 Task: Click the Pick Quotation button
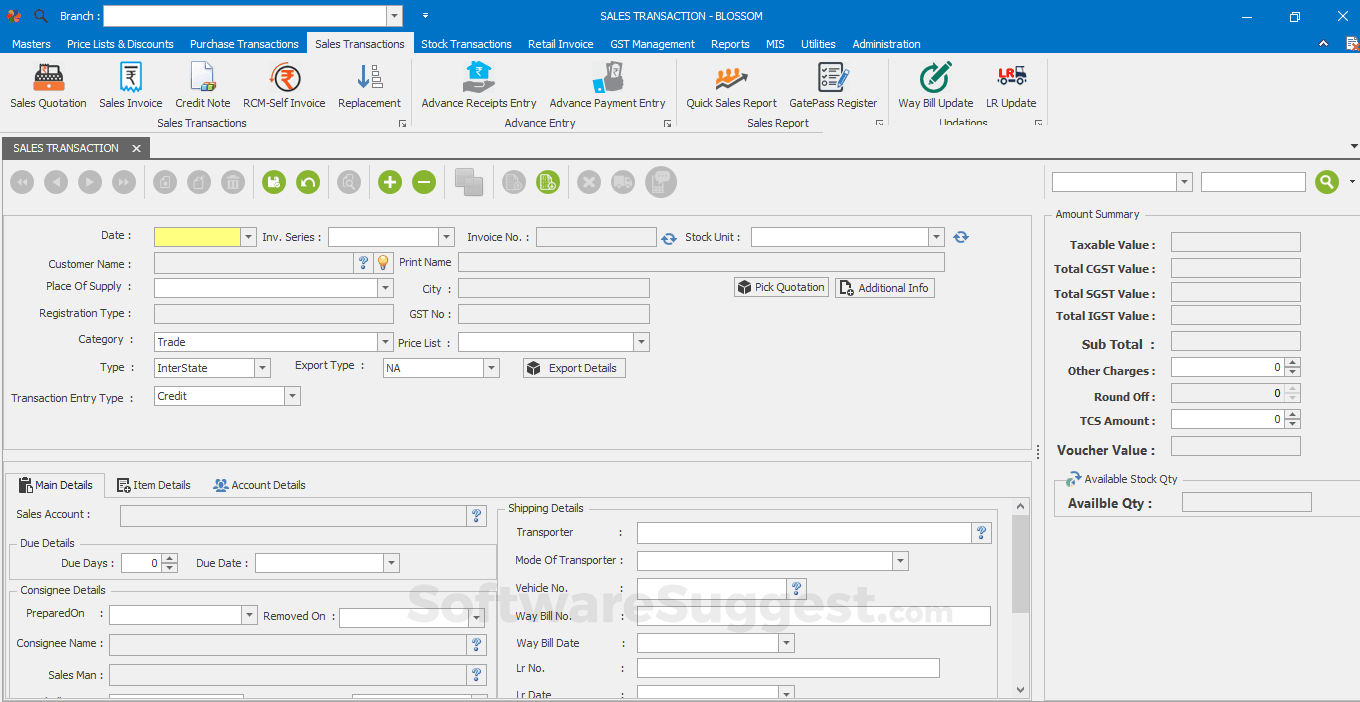(781, 287)
